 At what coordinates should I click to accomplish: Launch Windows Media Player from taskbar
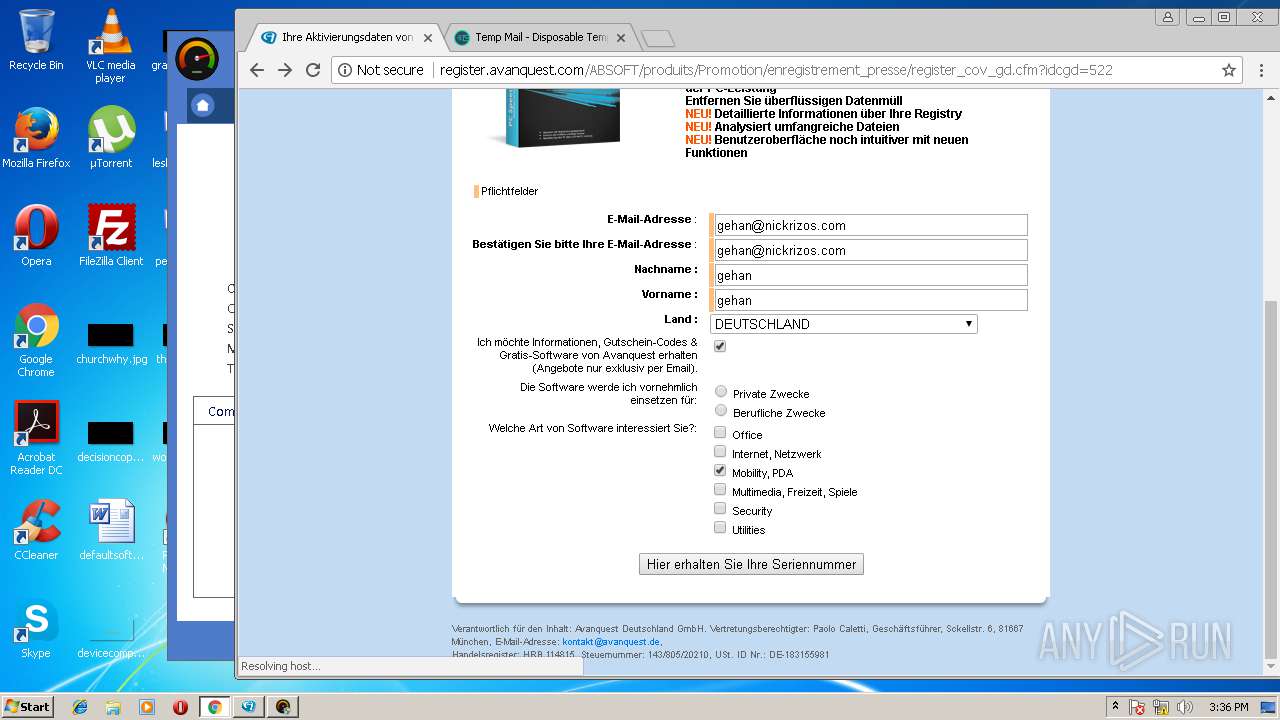click(147, 707)
